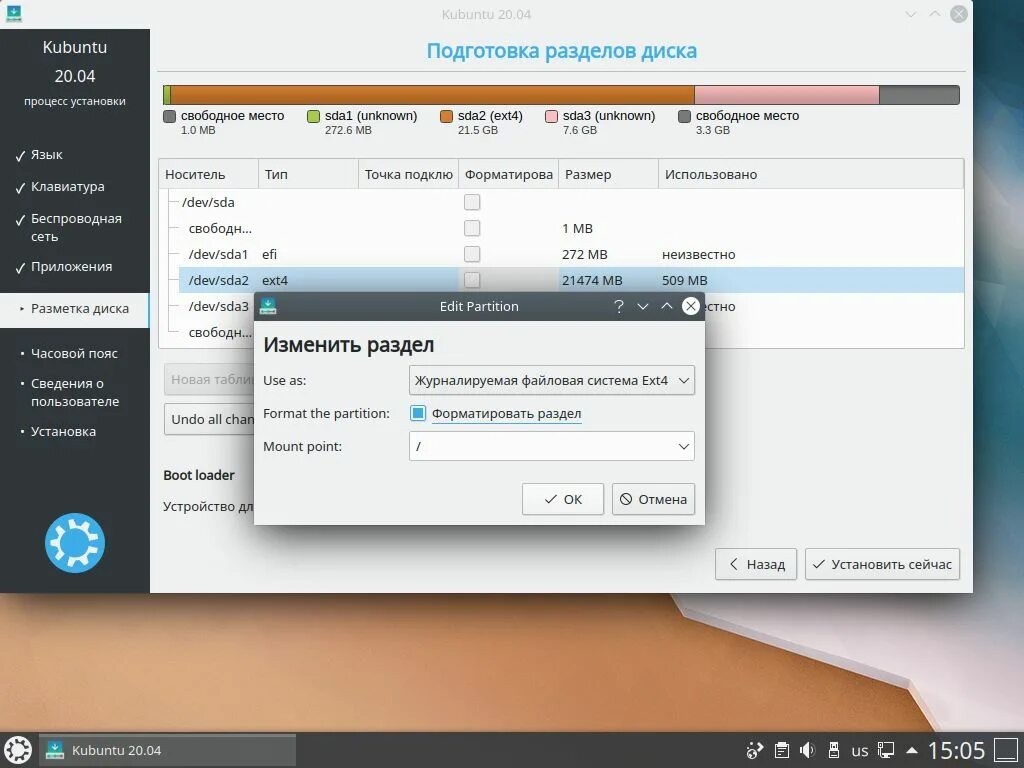Screen dimensions: 1024x768
Task: Click the orange sda2 (ext4) legend swatch
Action: pos(446,116)
